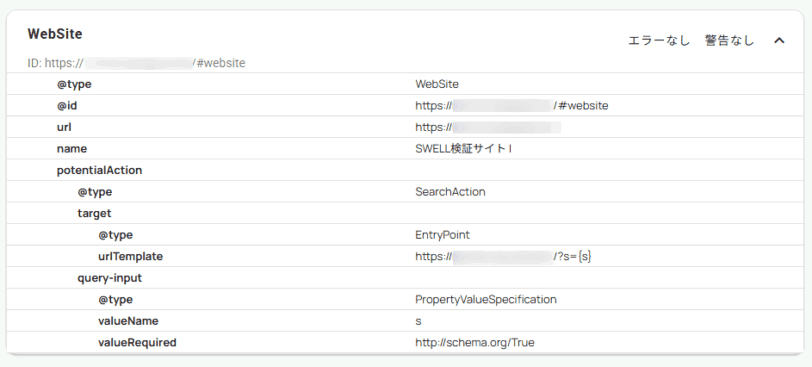Viewport: 812px width, 367px height.
Task: Click the urlTemplate value with ?s={s}
Action: [503, 256]
